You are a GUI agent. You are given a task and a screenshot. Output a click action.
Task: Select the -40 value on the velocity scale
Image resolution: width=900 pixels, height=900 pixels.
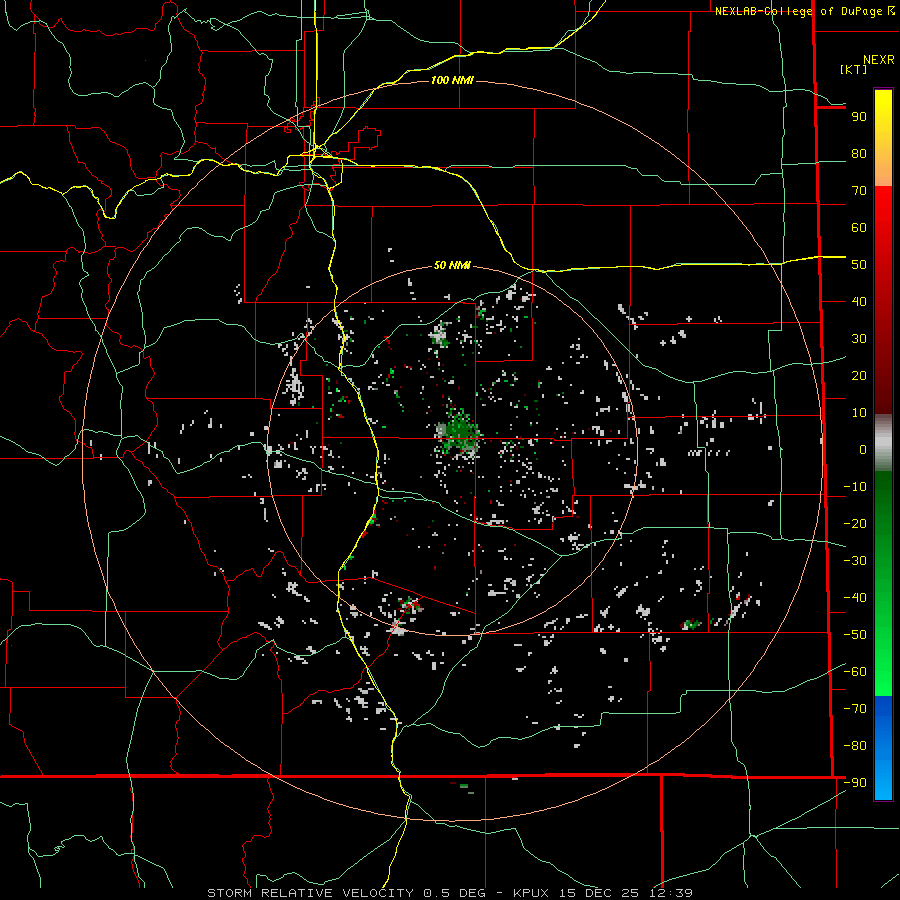tap(855, 598)
